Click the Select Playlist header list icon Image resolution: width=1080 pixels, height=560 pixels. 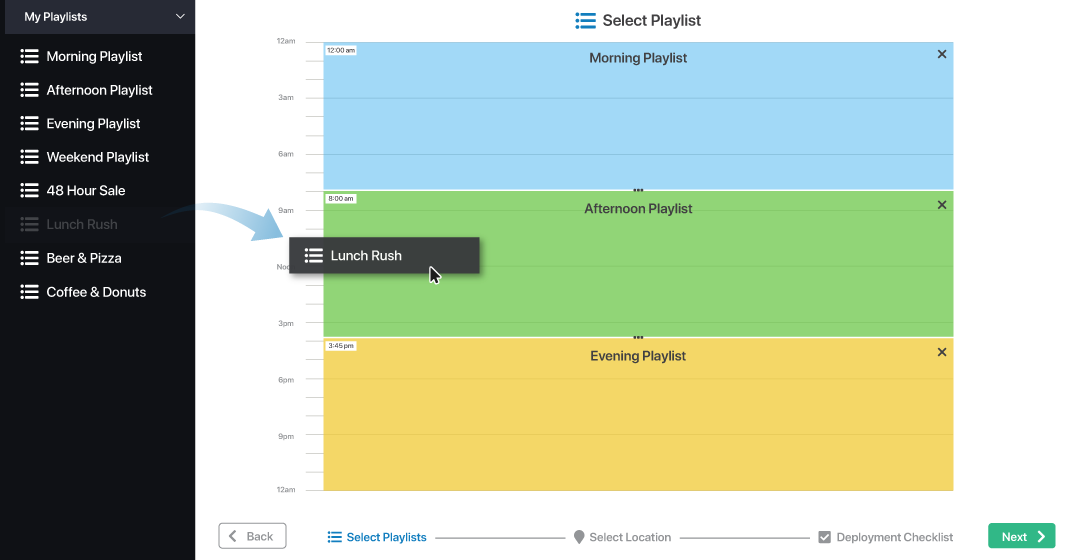tap(586, 20)
